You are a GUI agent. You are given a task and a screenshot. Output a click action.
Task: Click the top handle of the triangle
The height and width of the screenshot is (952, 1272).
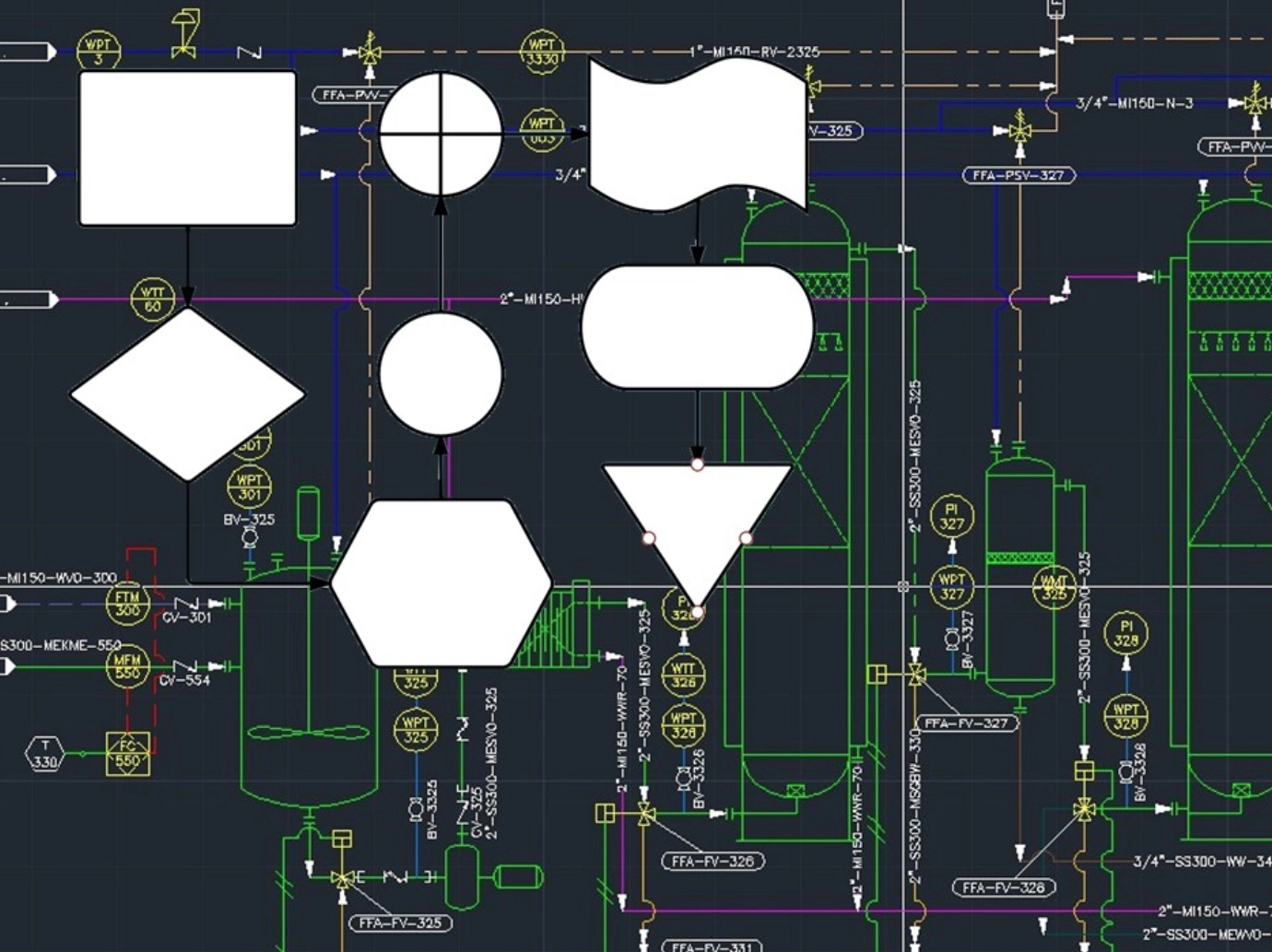pos(697,464)
